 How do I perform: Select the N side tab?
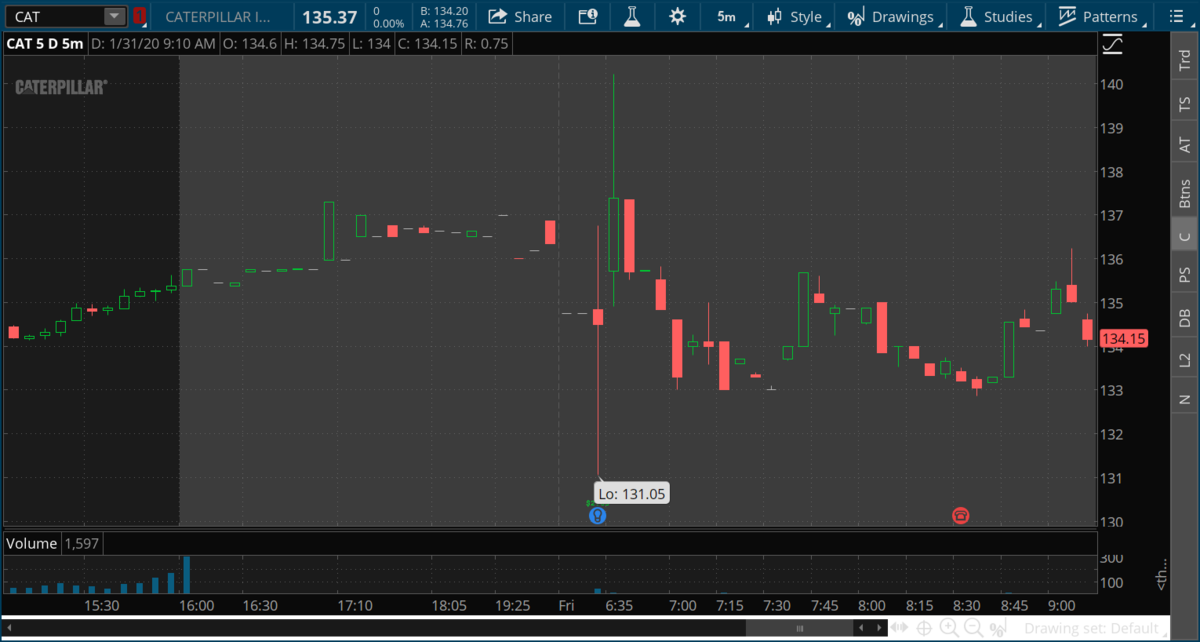point(1184,399)
